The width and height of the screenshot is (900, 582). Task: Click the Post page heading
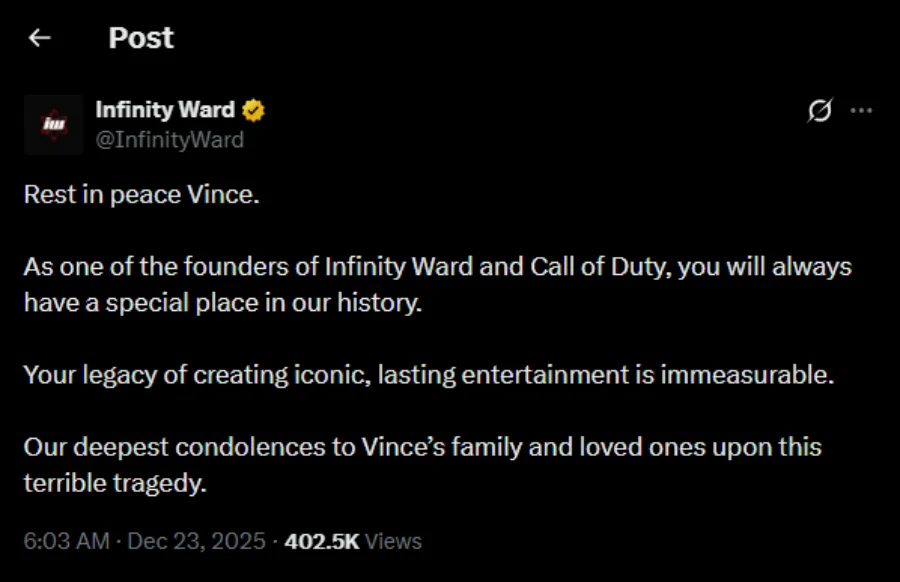[141, 38]
